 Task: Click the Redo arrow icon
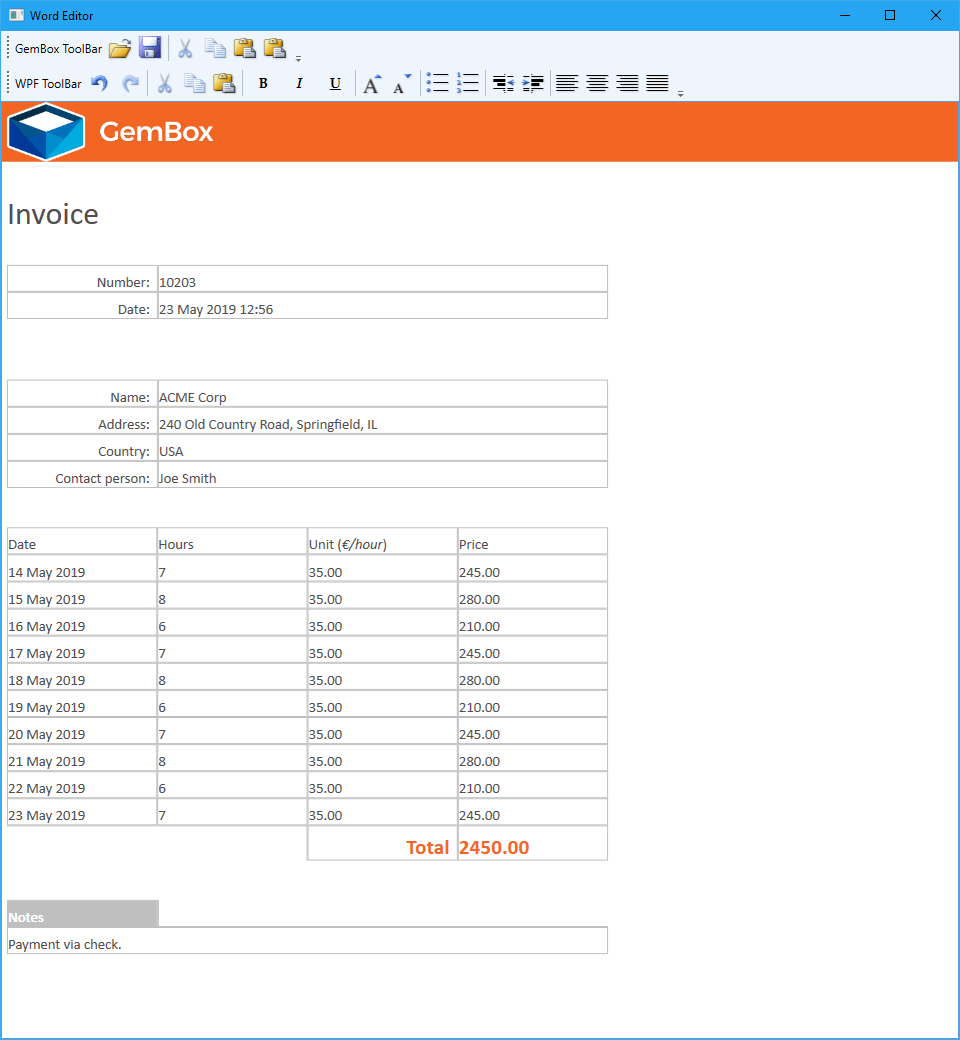point(130,84)
